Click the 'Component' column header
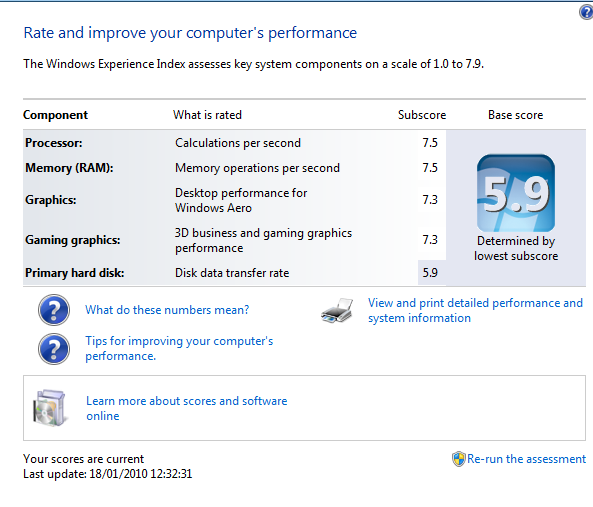Viewport: 593px width, 507px height. click(56, 115)
